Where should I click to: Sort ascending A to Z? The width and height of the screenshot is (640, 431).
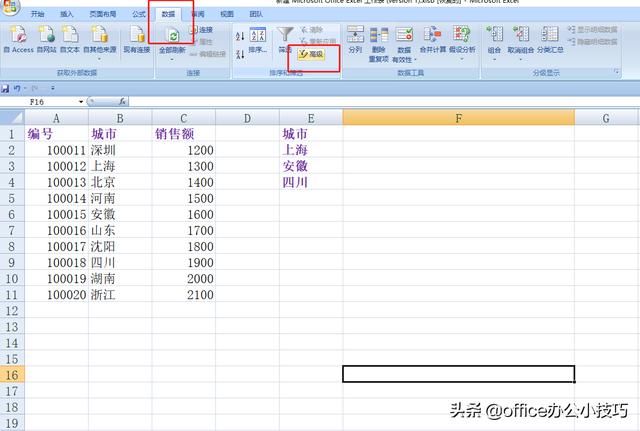[240, 36]
